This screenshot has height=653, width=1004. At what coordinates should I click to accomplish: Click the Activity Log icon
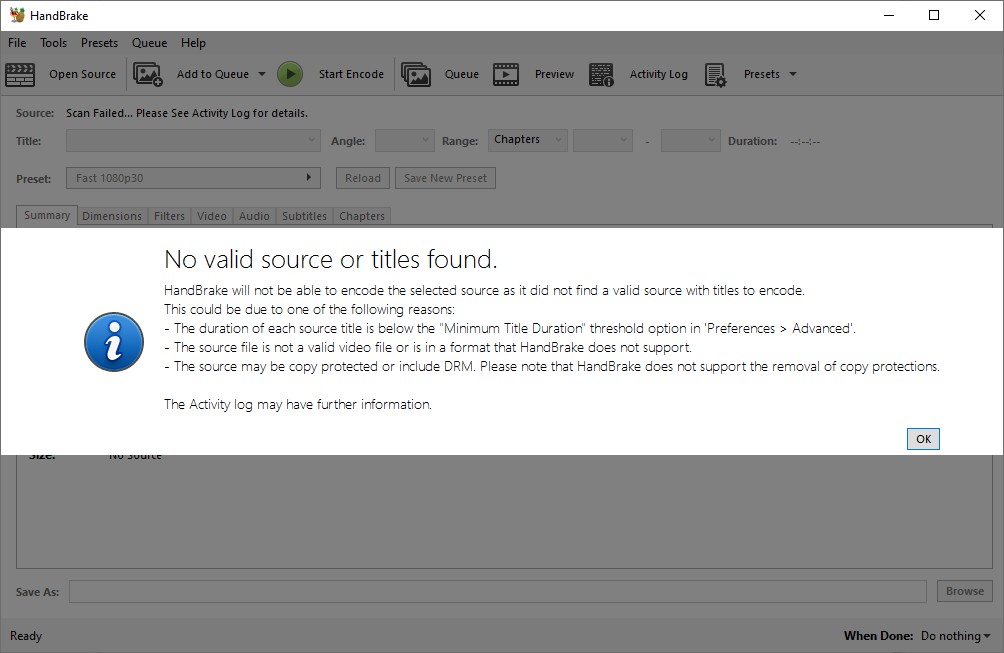pyautogui.click(x=601, y=74)
